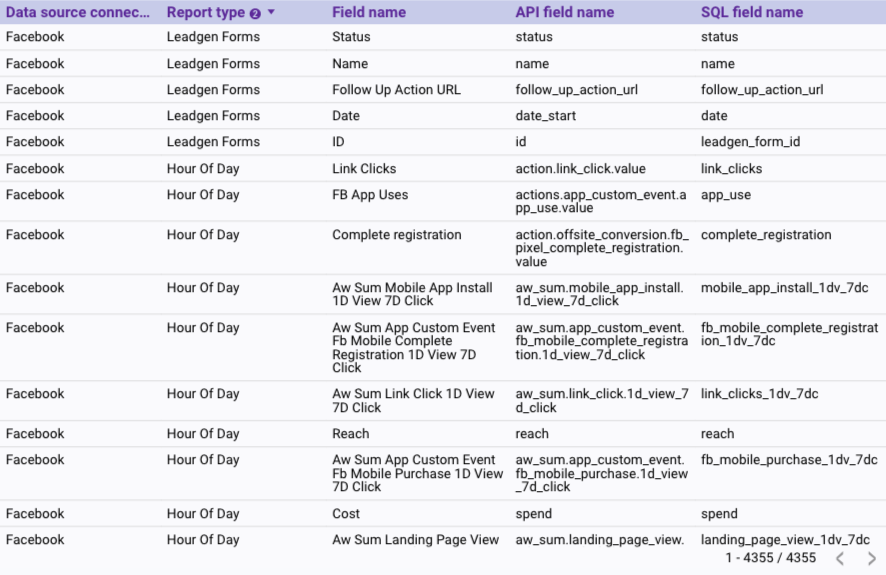Select the action.link_click.value API cell

coord(580,169)
